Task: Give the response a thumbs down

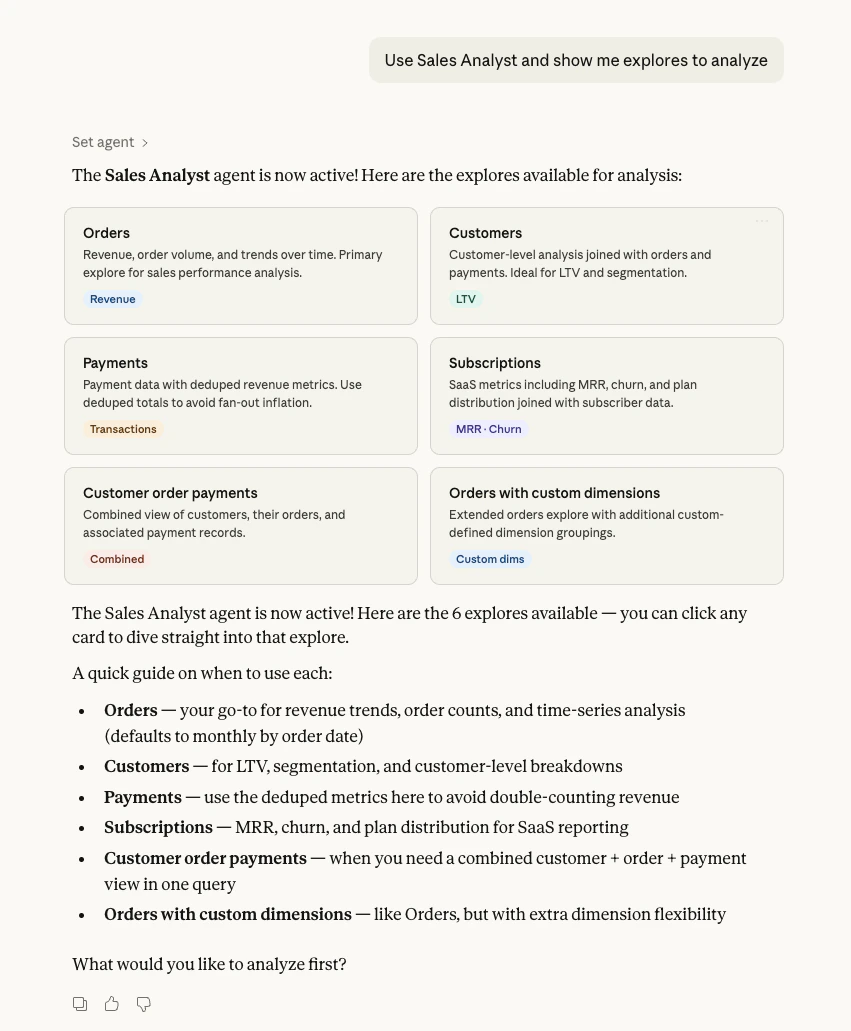Action: tap(143, 1003)
